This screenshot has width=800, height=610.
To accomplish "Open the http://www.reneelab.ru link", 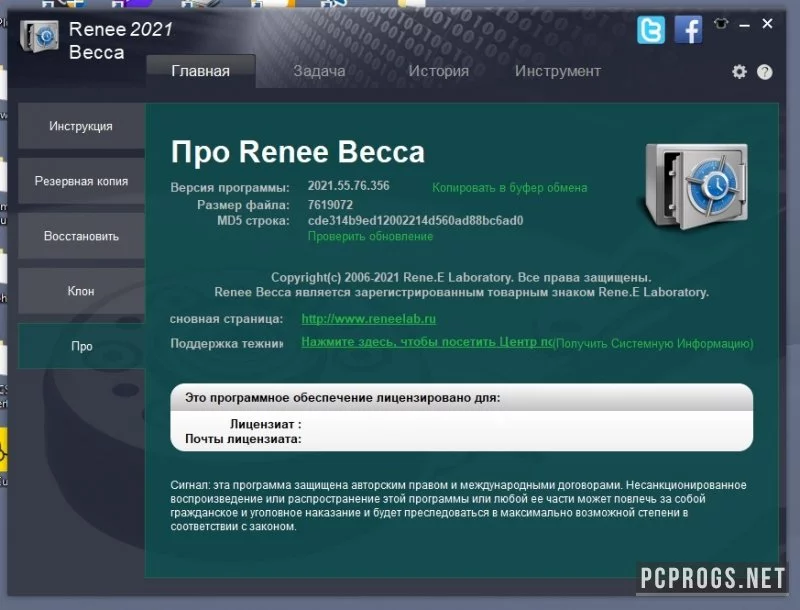I will (368, 319).
